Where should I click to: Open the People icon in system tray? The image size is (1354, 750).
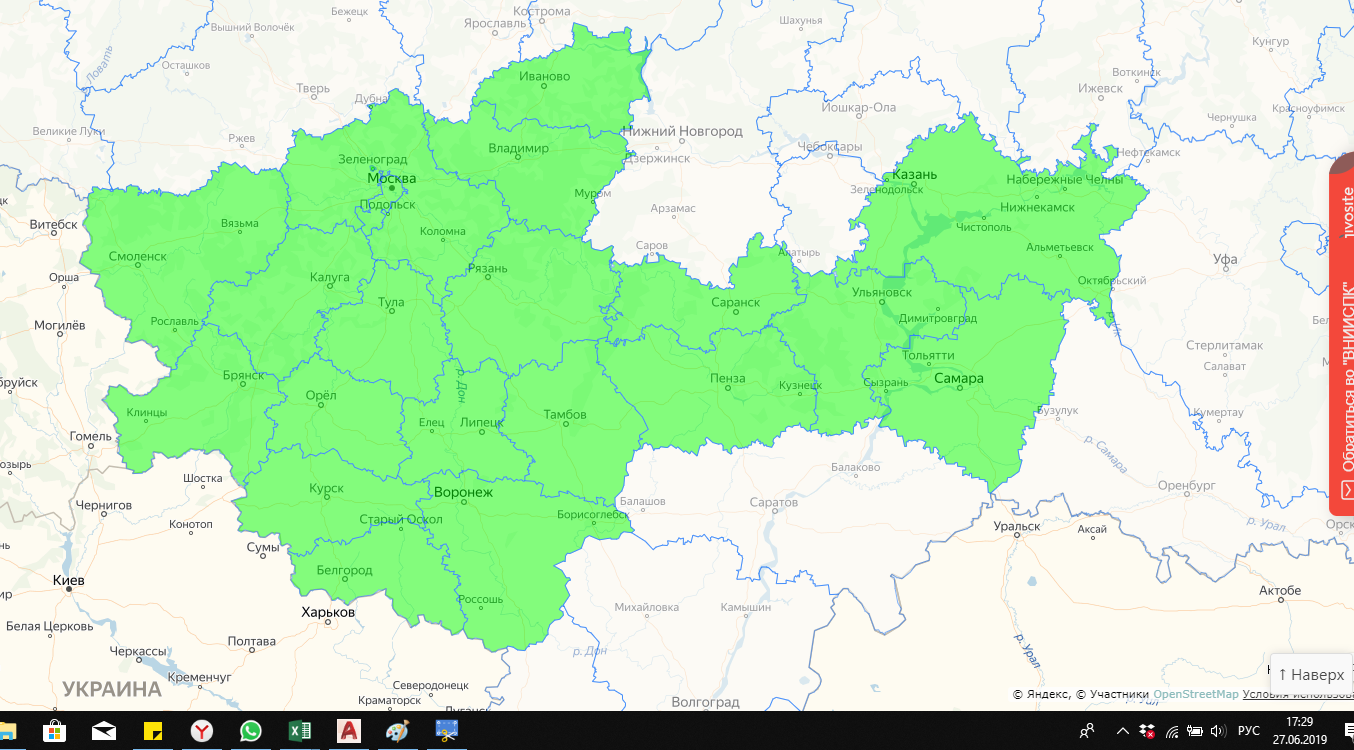[1087, 731]
